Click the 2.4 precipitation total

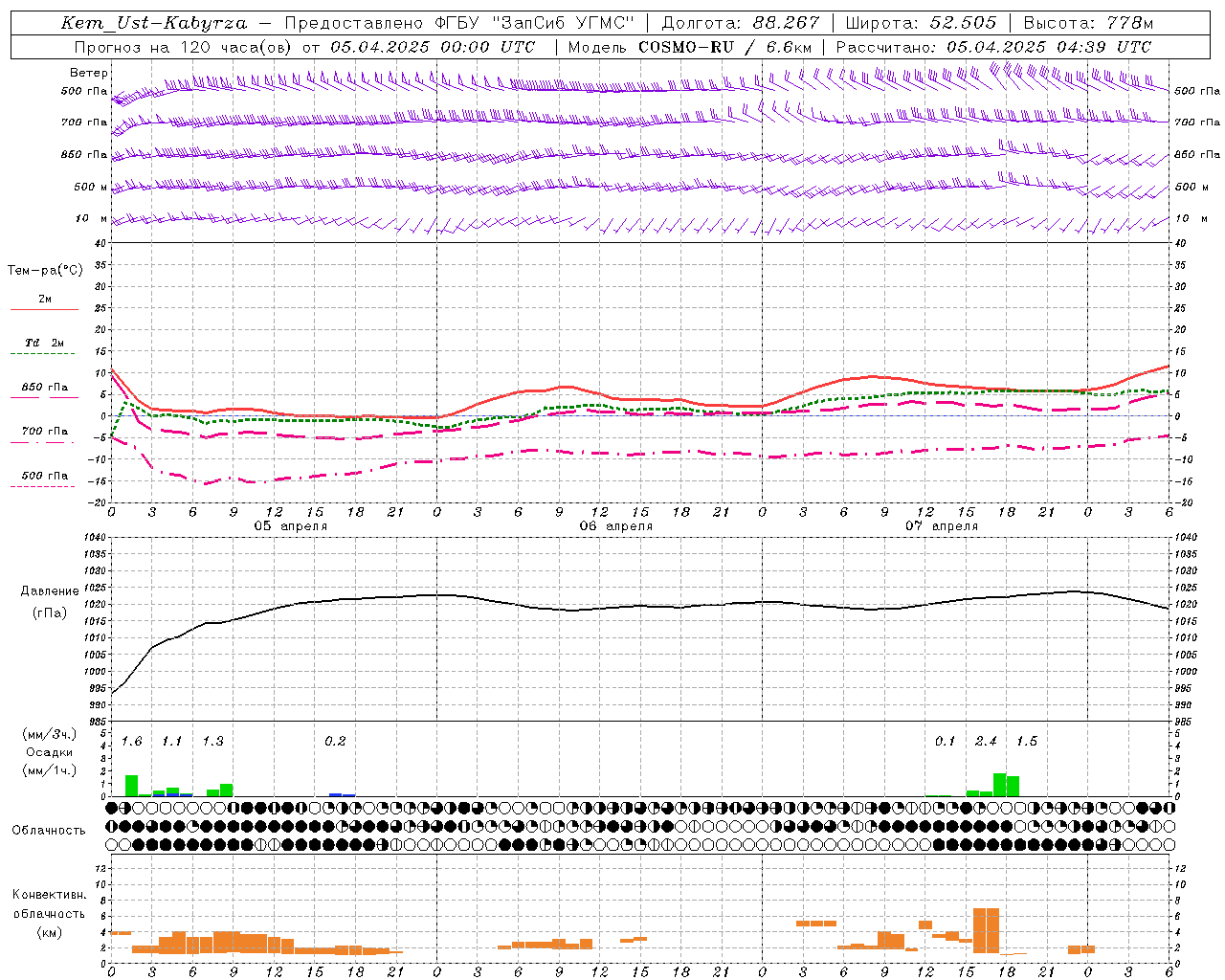(986, 742)
